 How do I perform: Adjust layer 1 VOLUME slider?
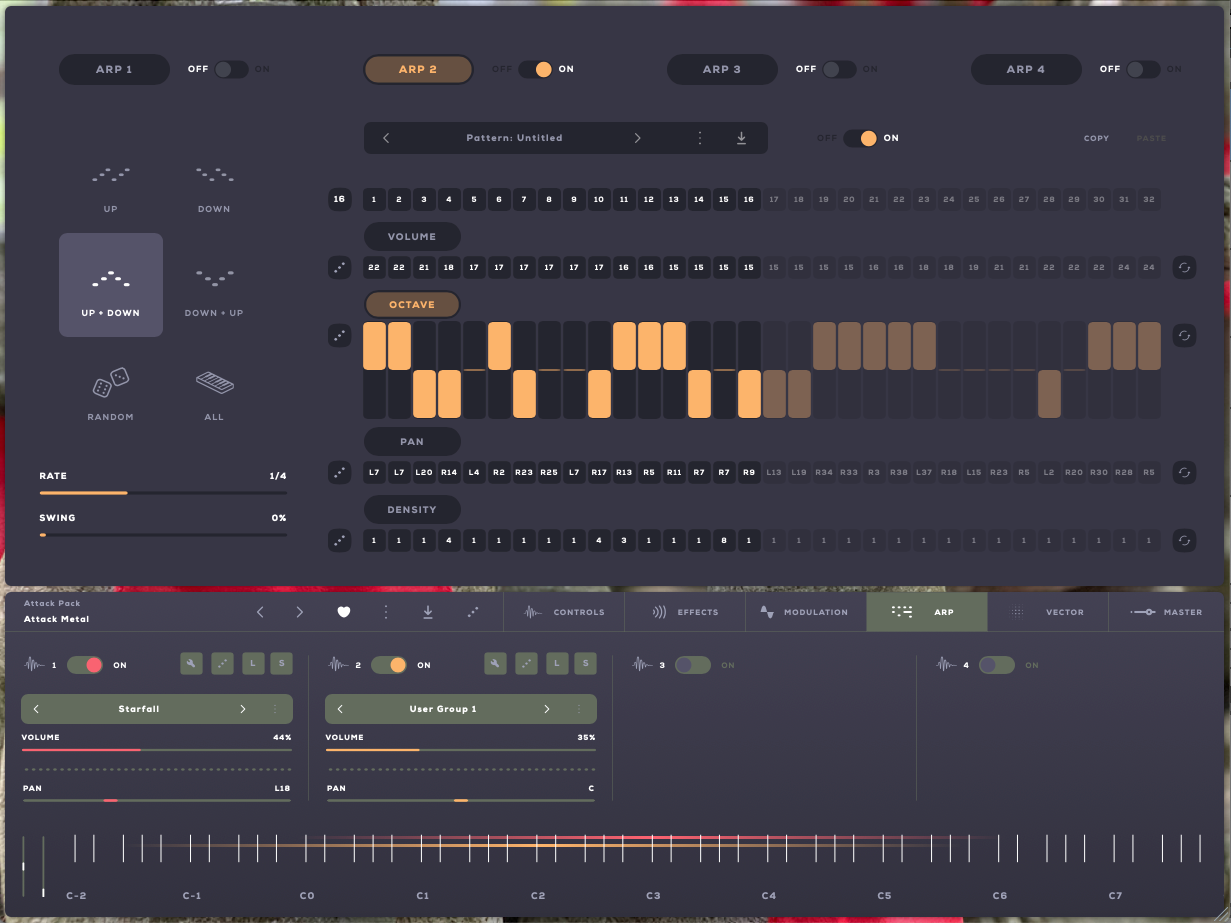[x=157, y=749]
